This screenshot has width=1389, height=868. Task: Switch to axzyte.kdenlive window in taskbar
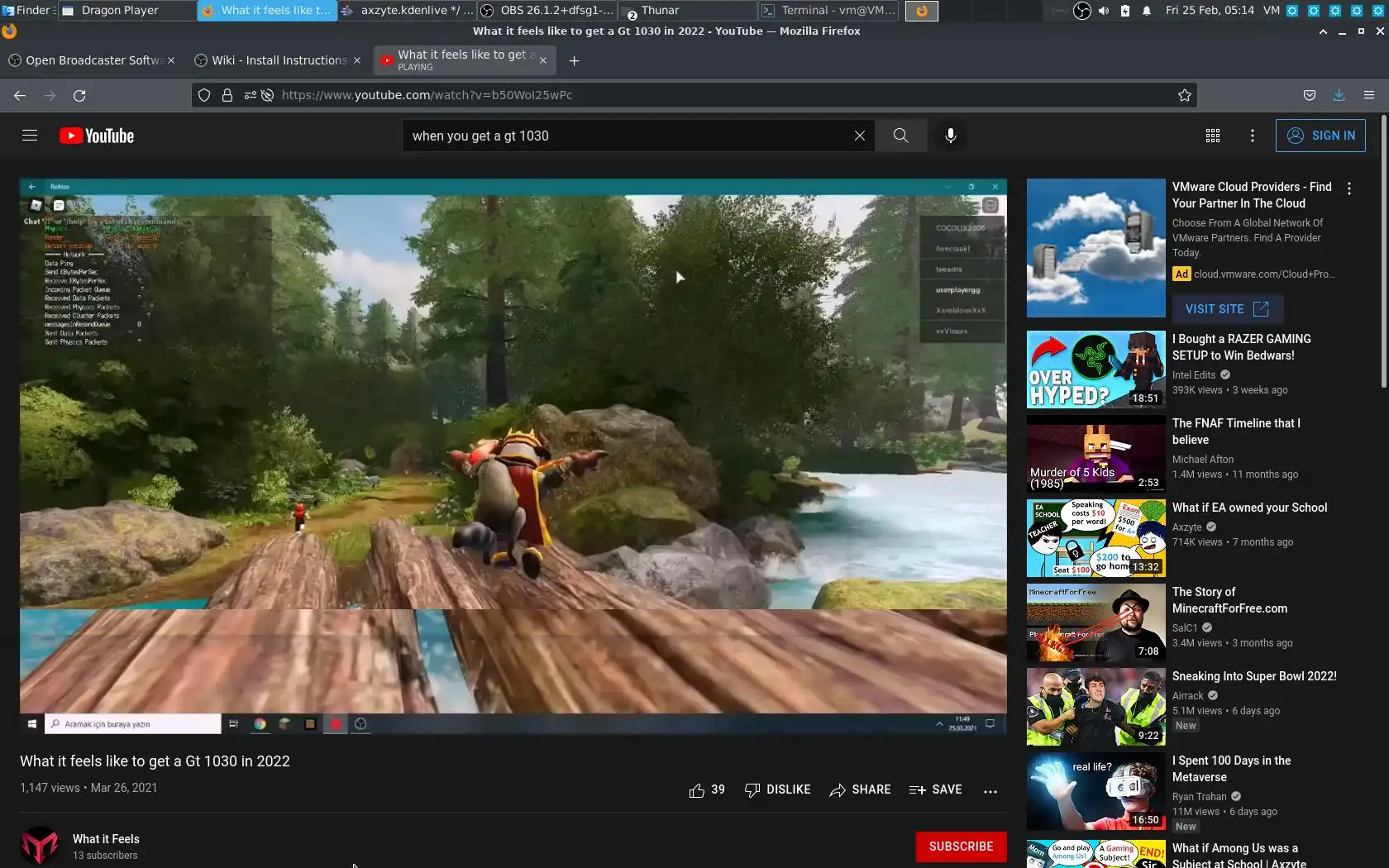(x=407, y=10)
